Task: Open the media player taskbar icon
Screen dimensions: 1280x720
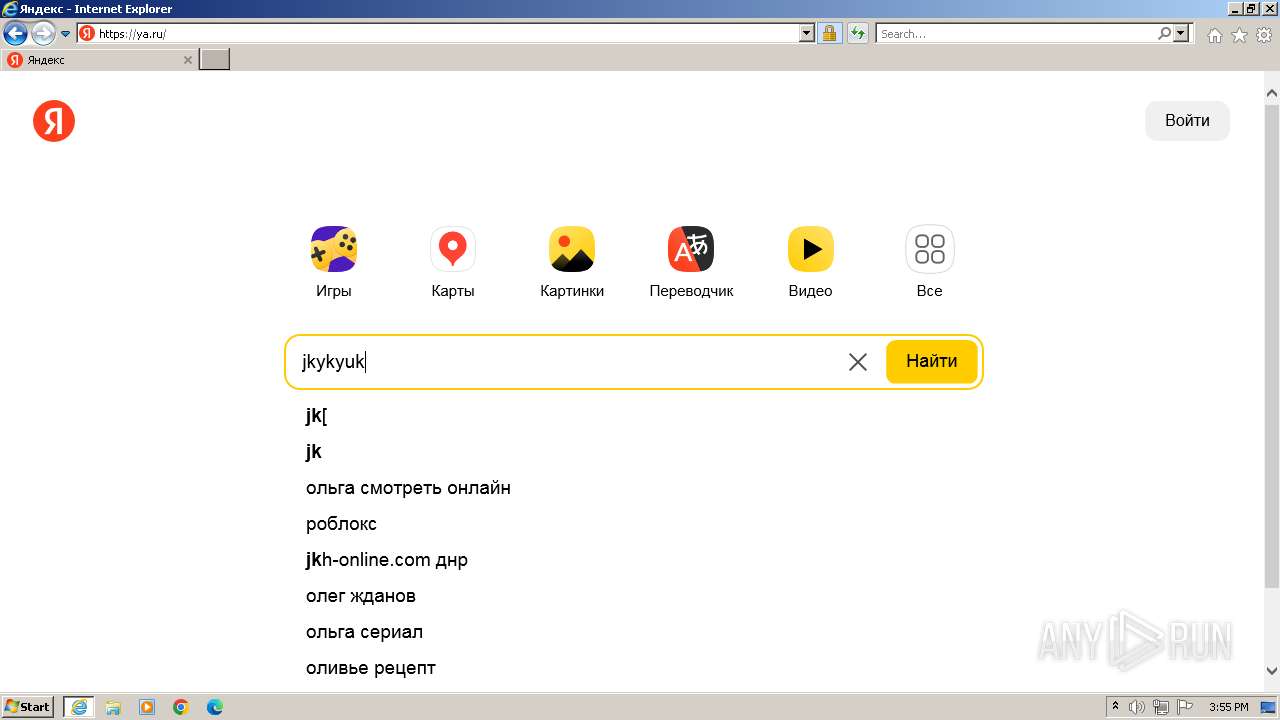Action: point(147,707)
